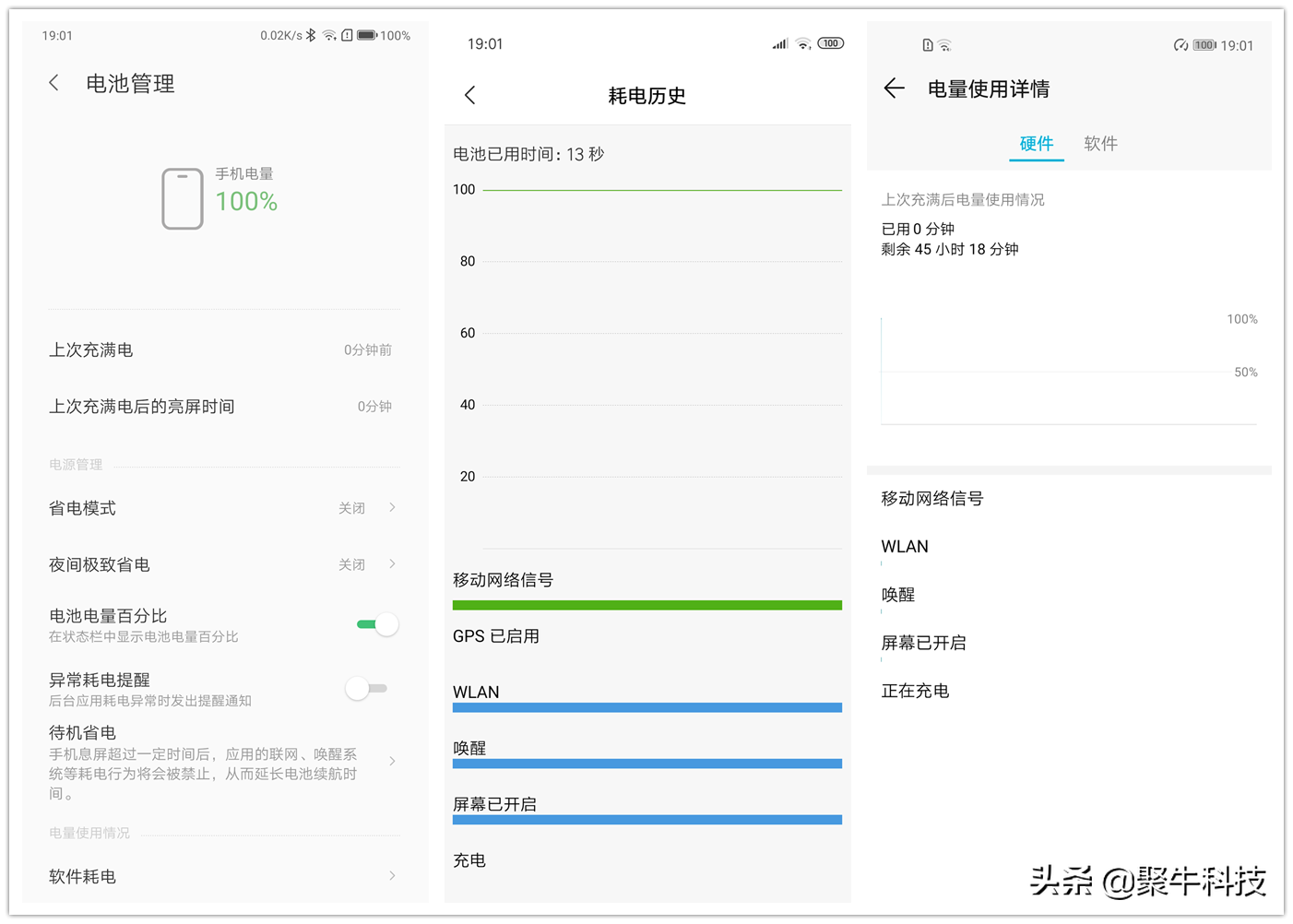The image size is (1293, 924).
Task: Tap 电池已用时间: 13 秒 text
Action: click(x=528, y=154)
